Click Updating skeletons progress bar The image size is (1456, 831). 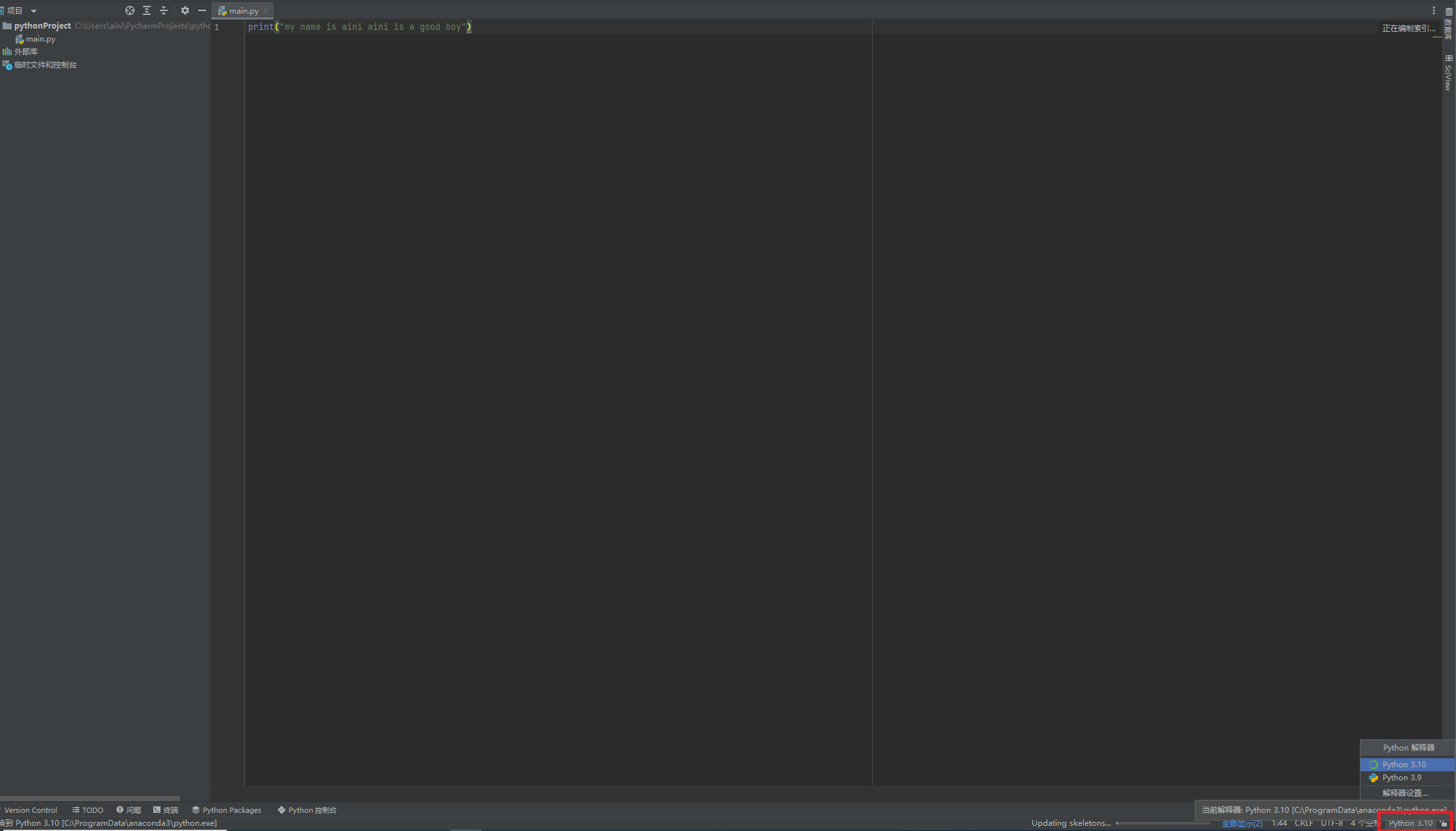point(1163,823)
